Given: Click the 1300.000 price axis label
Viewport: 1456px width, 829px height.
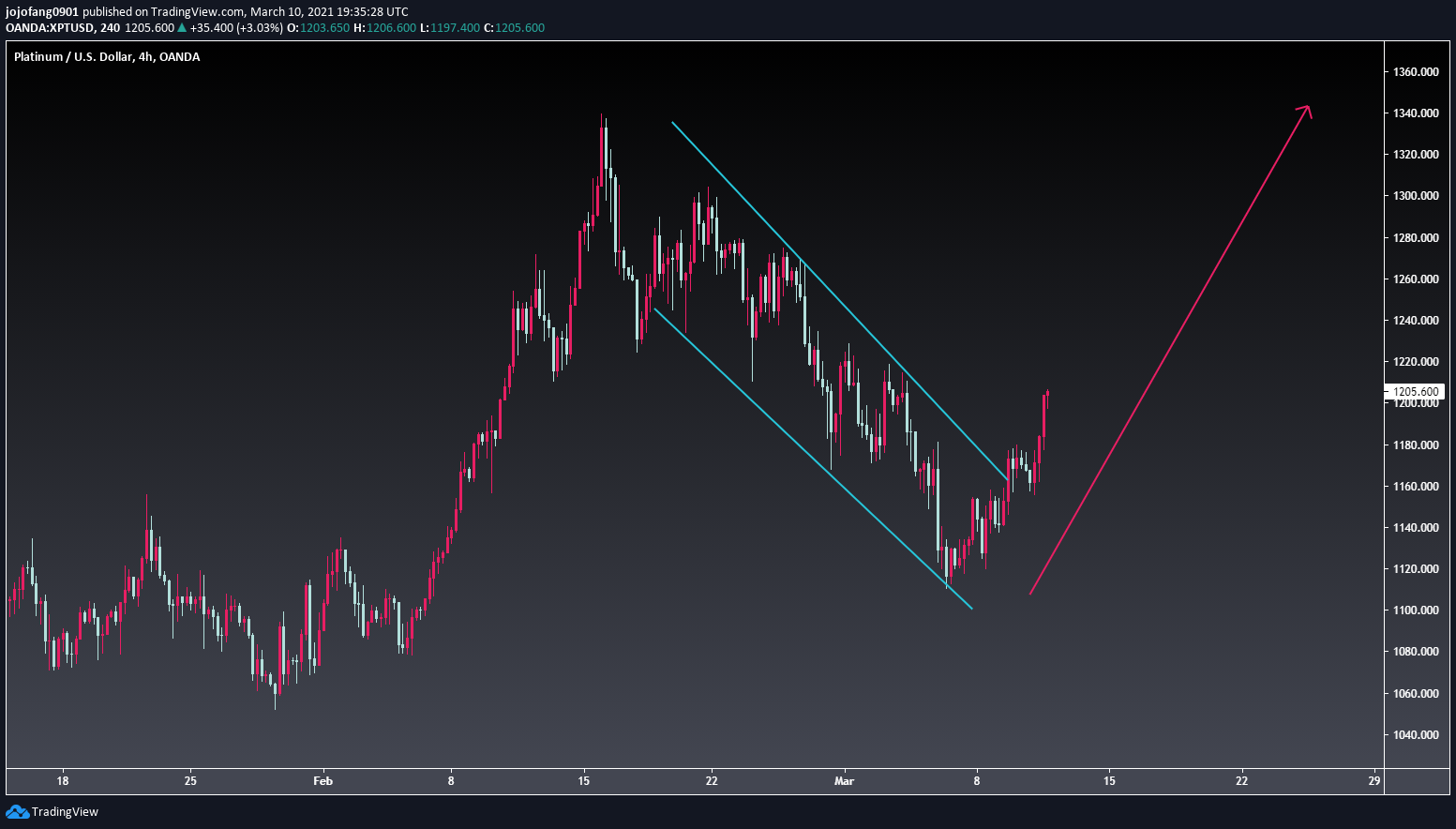Looking at the screenshot, I should (1416, 196).
